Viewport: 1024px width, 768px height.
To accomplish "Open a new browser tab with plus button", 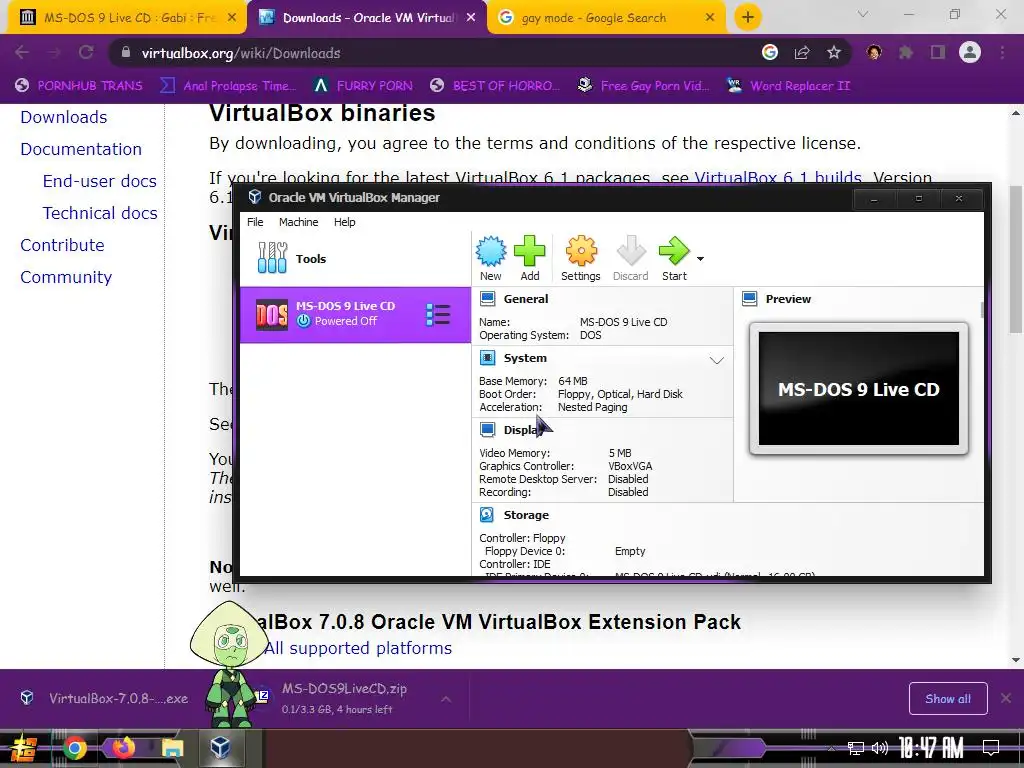I will 748,18.
